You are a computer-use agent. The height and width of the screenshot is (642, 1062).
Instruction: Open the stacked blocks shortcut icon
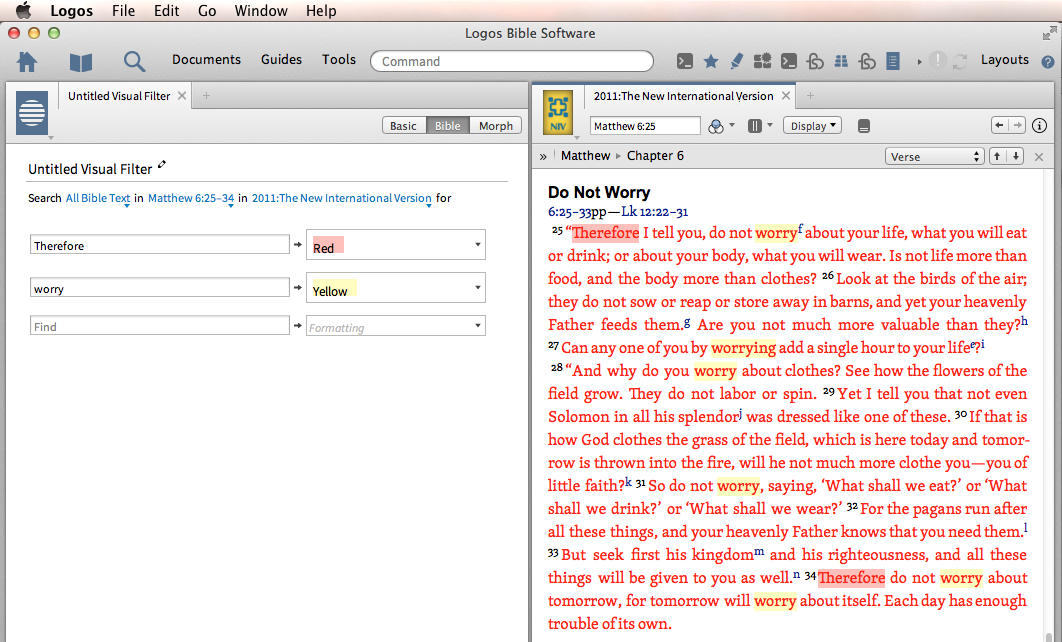coord(841,61)
